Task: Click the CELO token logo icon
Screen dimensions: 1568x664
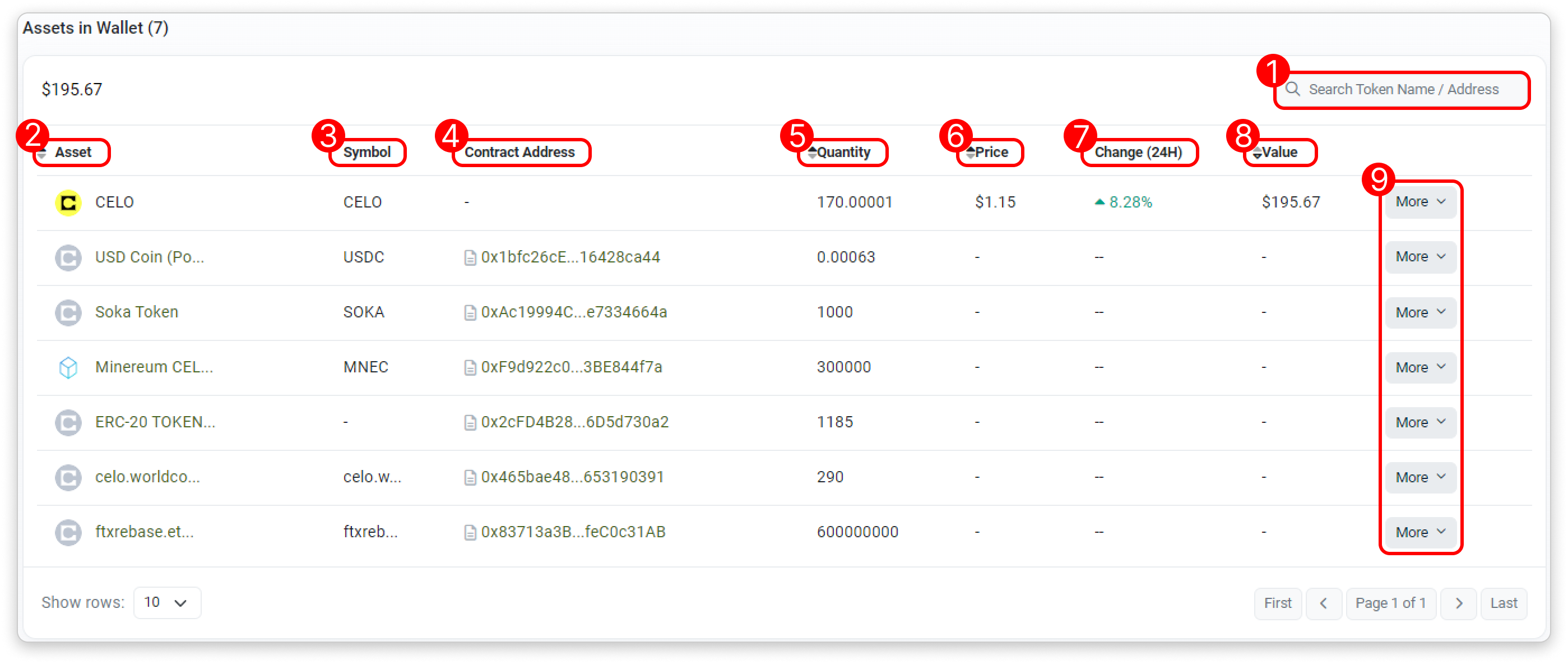Action: point(68,202)
